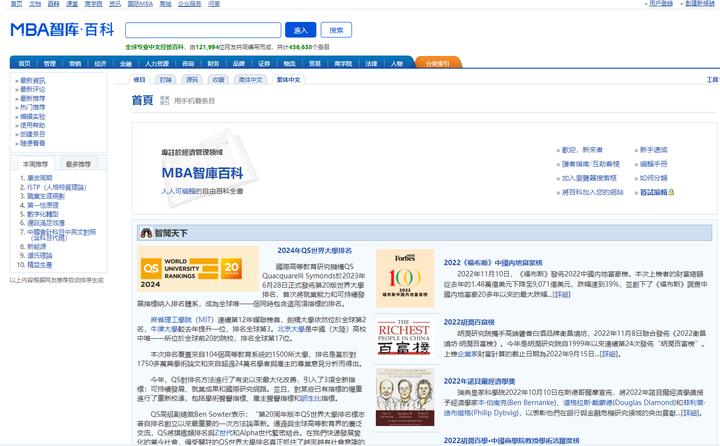Focus the encyclopedia search input field
This screenshot has height=446, width=720.
click(x=203, y=30)
